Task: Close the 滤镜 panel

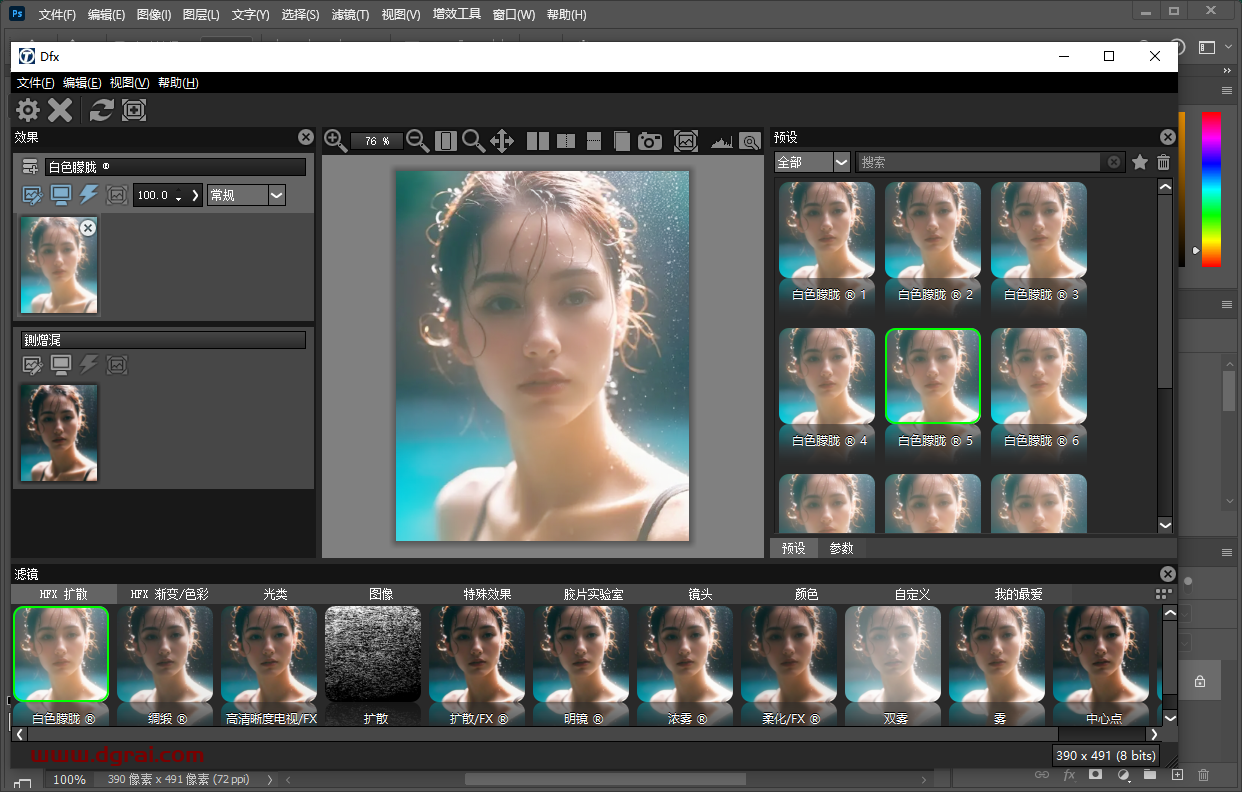Action: (1168, 574)
